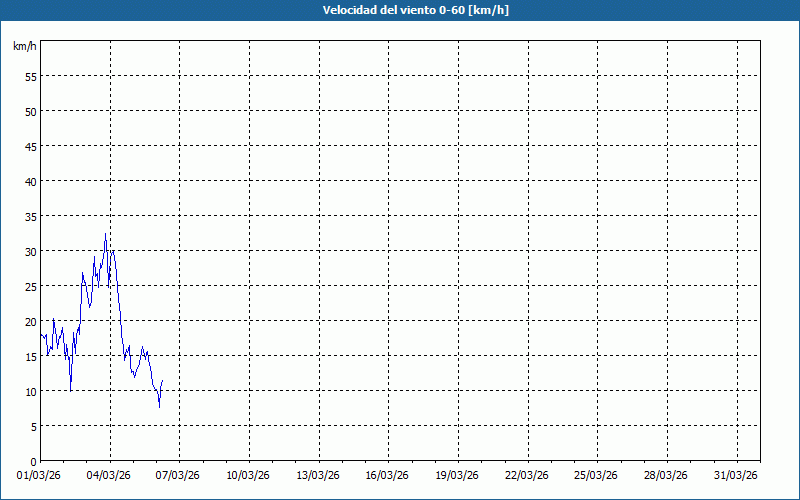Select the 07/03/26 date label
The width and height of the screenshot is (800, 500).
click(180, 474)
